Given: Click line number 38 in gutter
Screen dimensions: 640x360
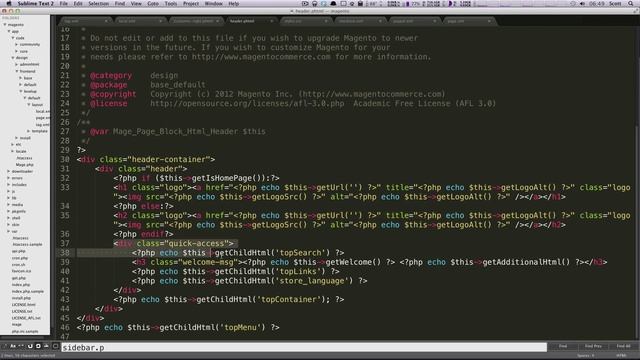Looking at the screenshot, I should pyautogui.click(x=65, y=253).
